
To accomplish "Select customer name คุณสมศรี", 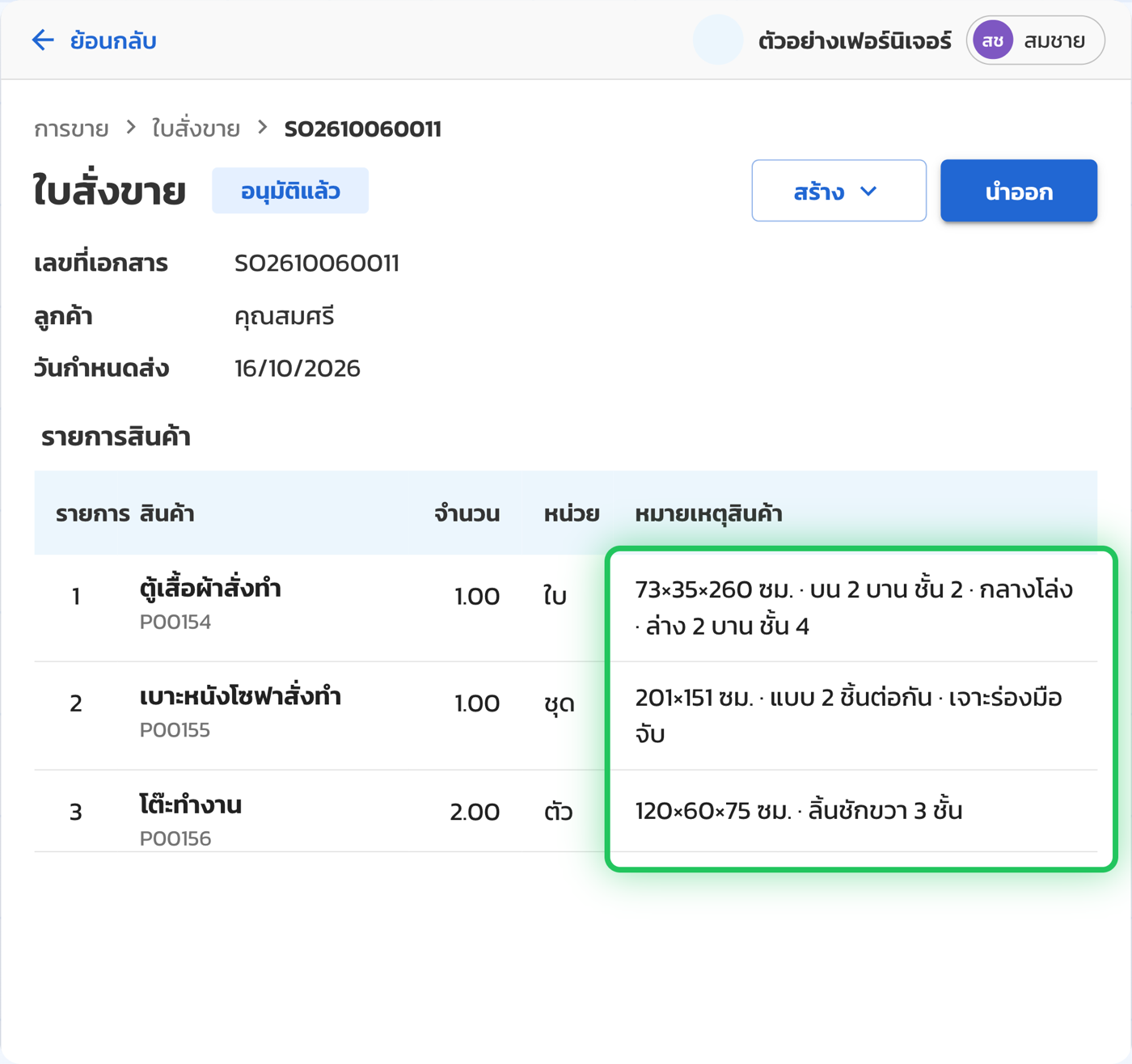I will (x=284, y=316).
